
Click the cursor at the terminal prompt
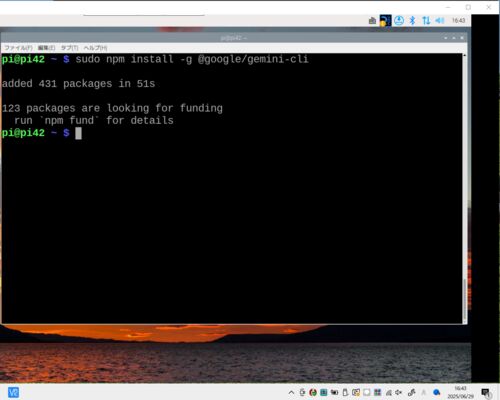pyautogui.click(x=78, y=133)
